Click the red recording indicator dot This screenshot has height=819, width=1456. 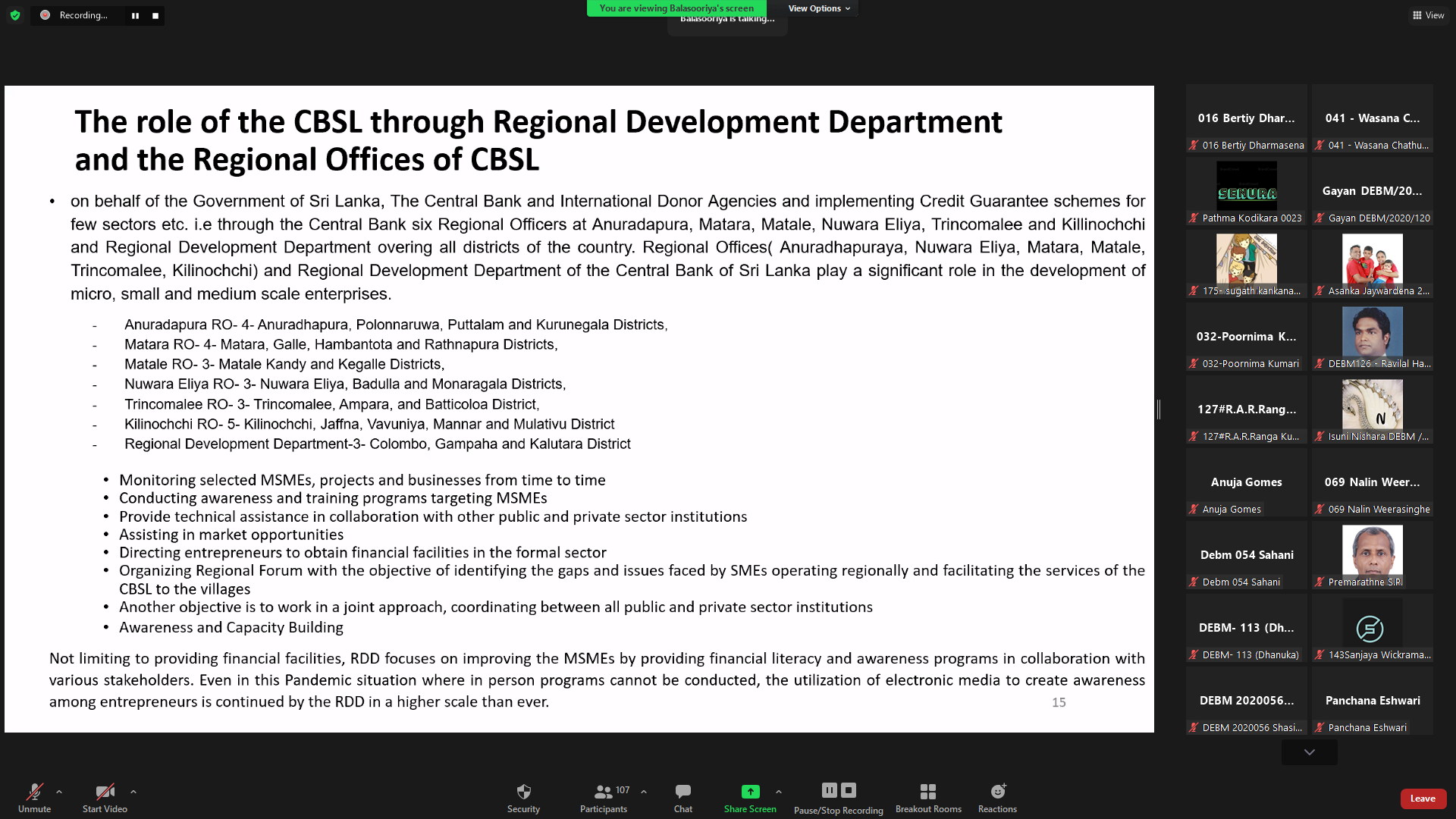coord(45,15)
